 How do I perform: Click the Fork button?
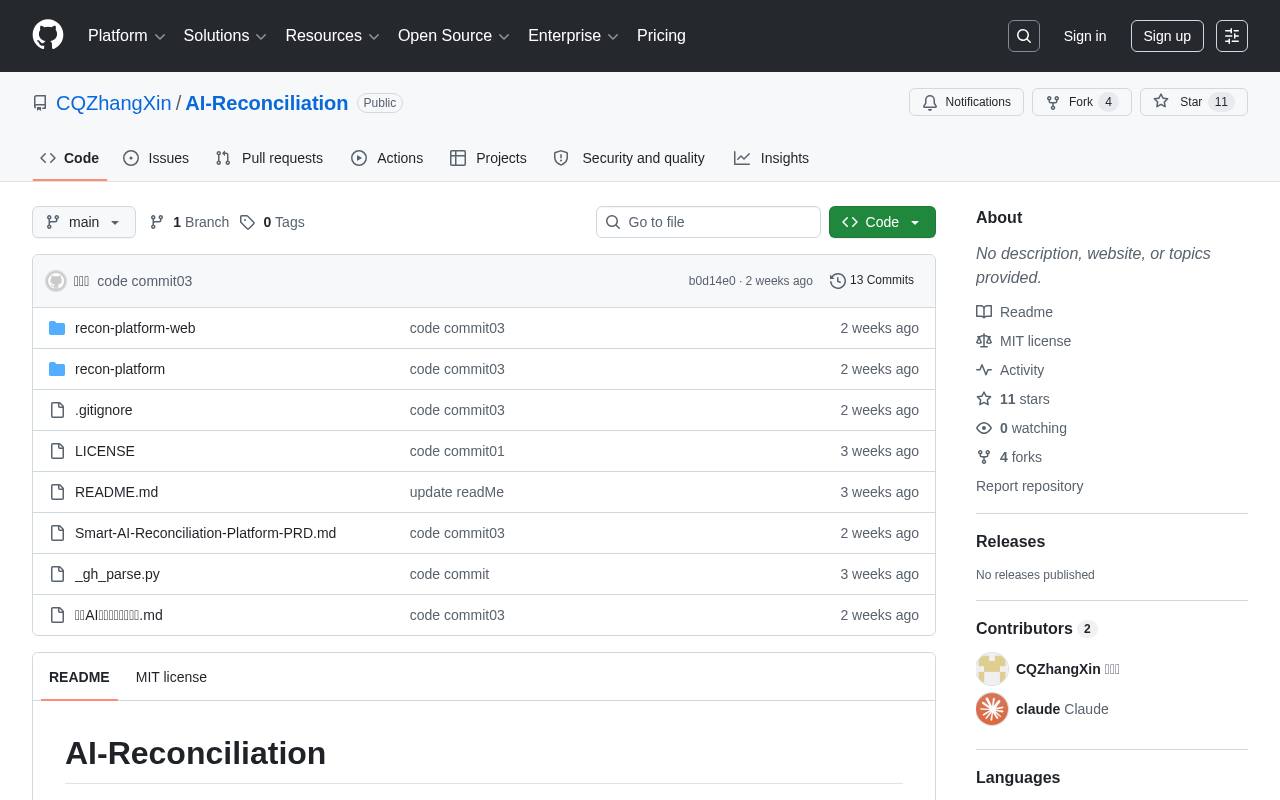pyautogui.click(x=1082, y=102)
